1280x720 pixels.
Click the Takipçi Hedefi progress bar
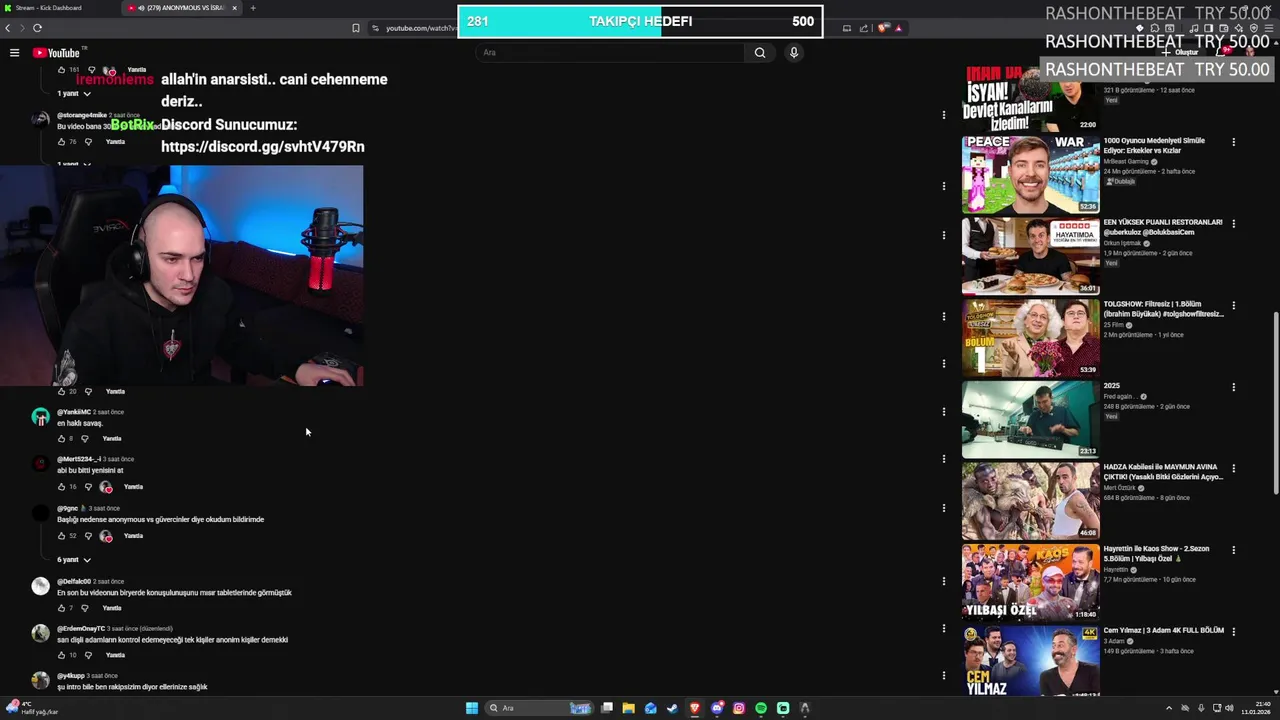640,21
